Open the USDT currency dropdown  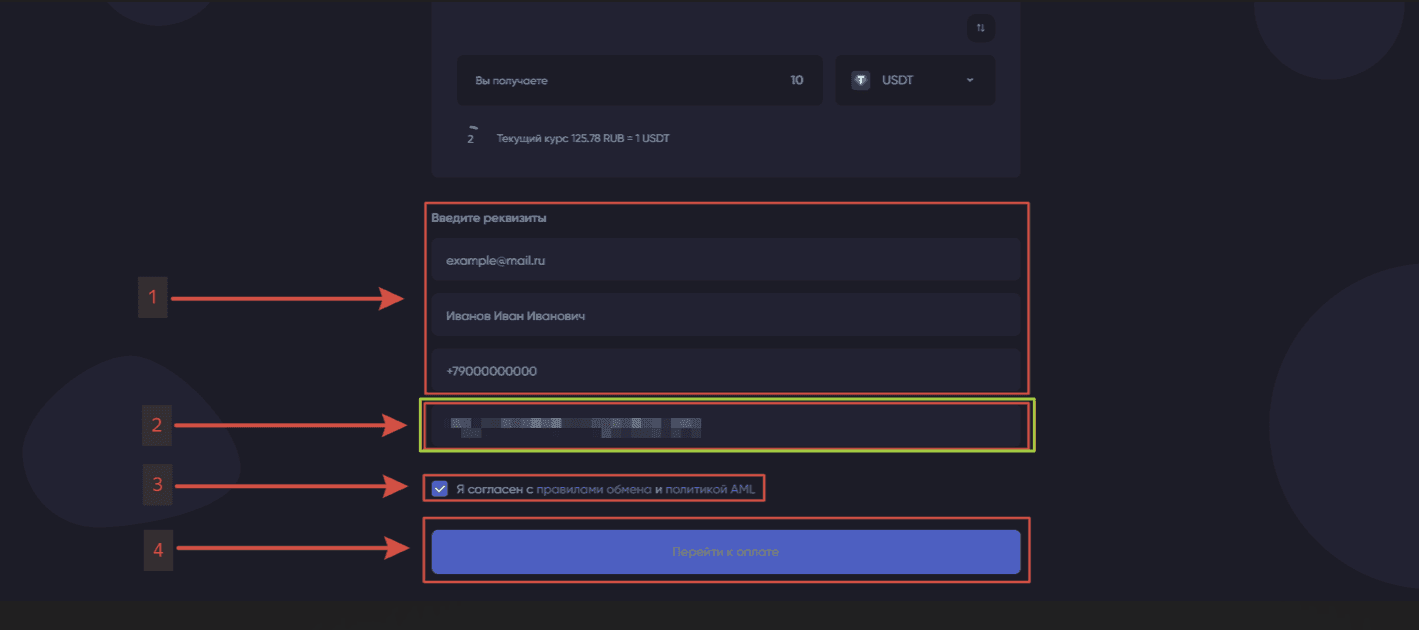[x=915, y=80]
